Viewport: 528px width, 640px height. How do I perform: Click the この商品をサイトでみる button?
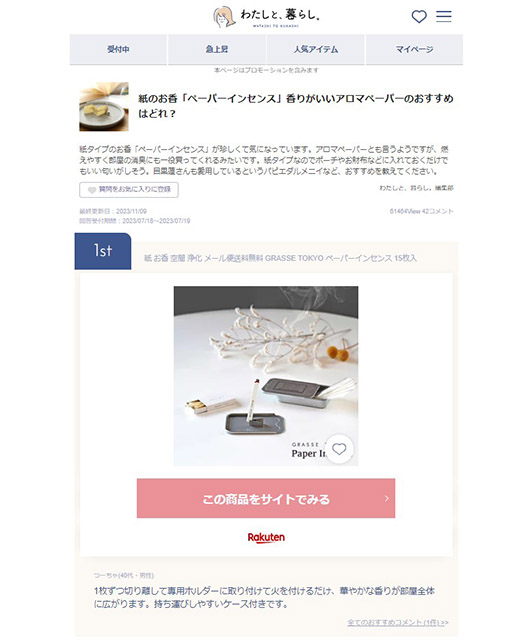[266, 498]
